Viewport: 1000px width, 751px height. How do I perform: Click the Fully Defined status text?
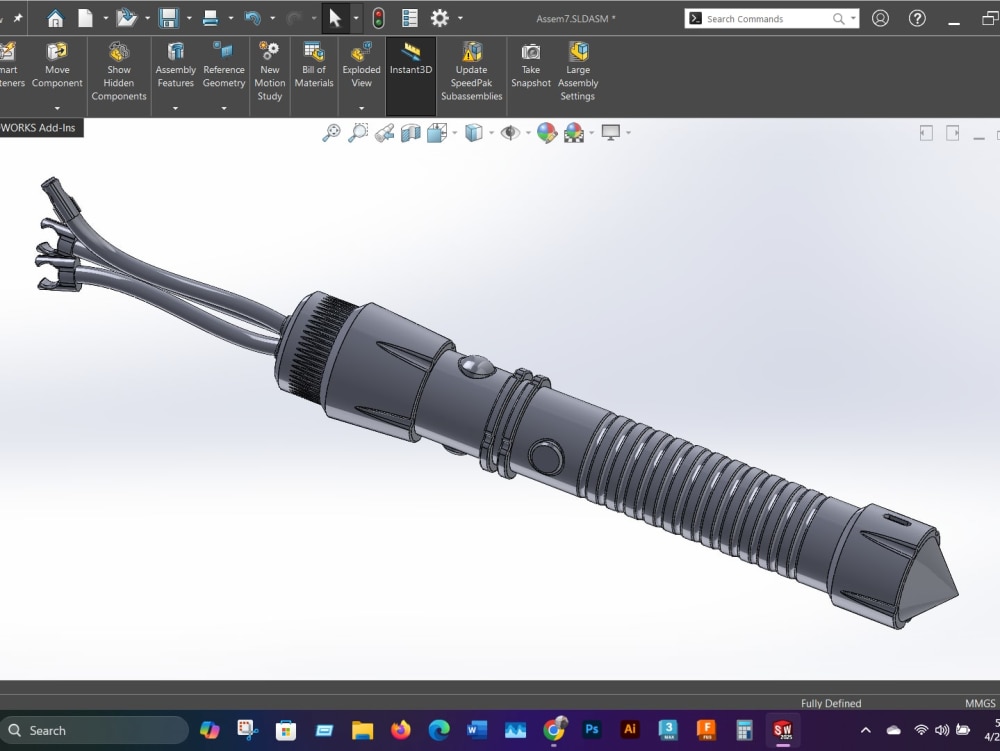click(x=831, y=703)
